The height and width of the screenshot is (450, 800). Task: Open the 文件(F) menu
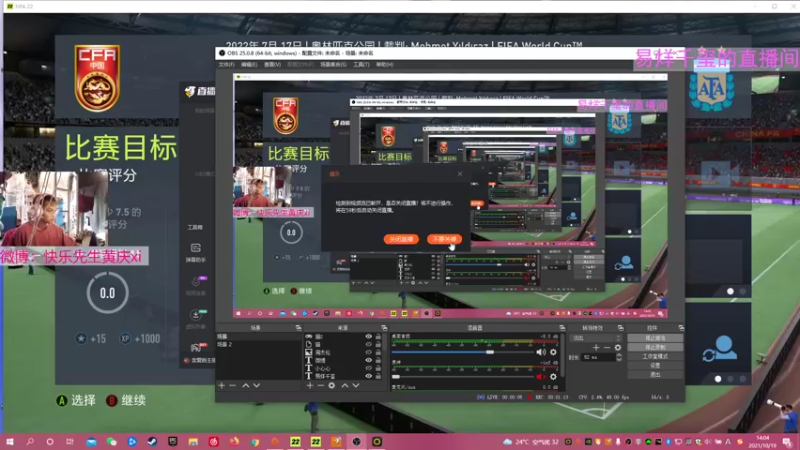tap(227, 65)
